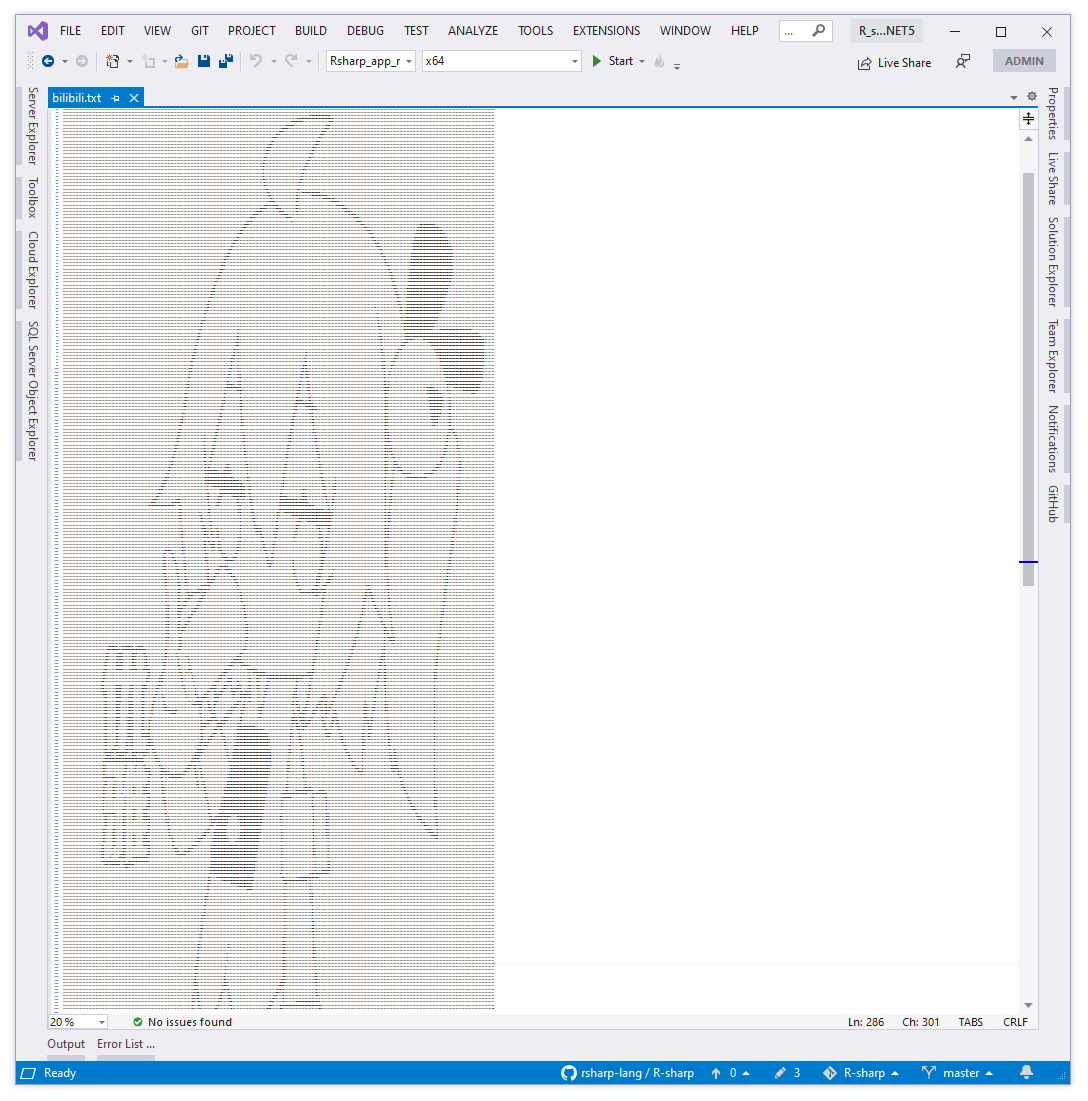This screenshot has width=1088, height=1101.
Task: Save the file with the floppy disk icon
Action: click(204, 61)
